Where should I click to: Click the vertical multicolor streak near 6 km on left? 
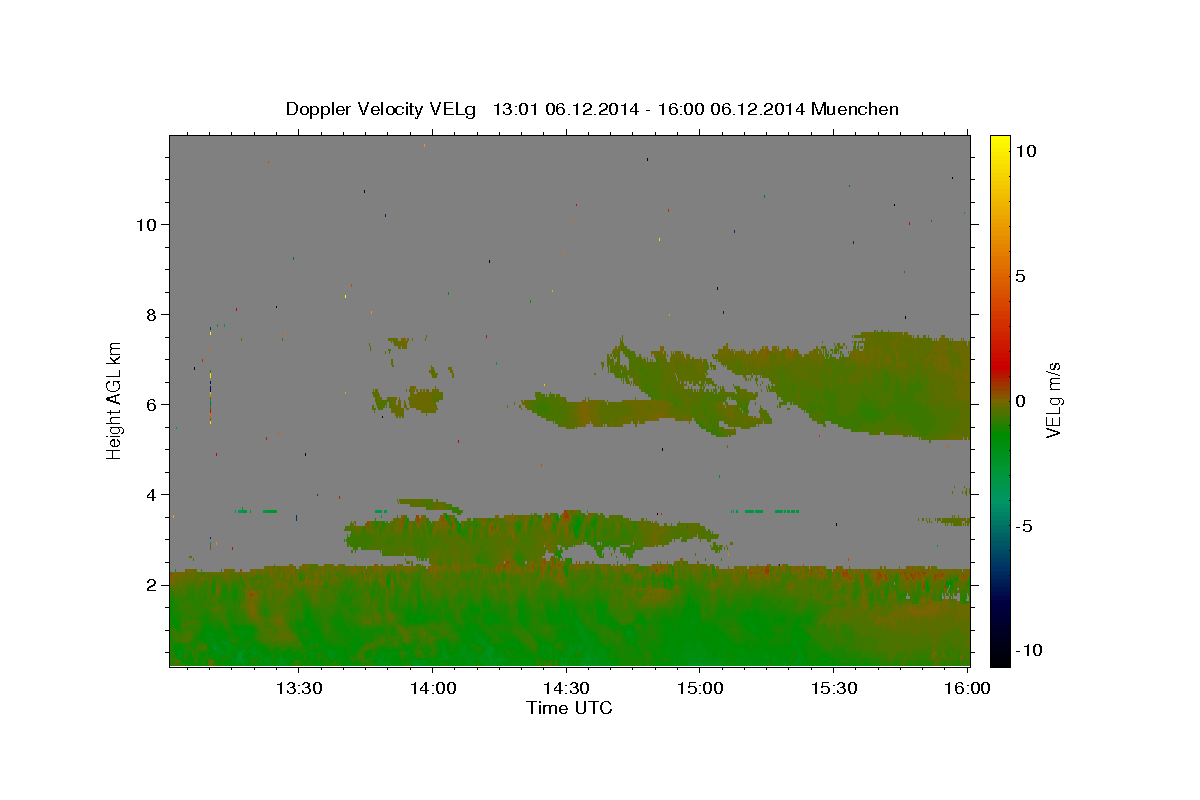(x=210, y=397)
